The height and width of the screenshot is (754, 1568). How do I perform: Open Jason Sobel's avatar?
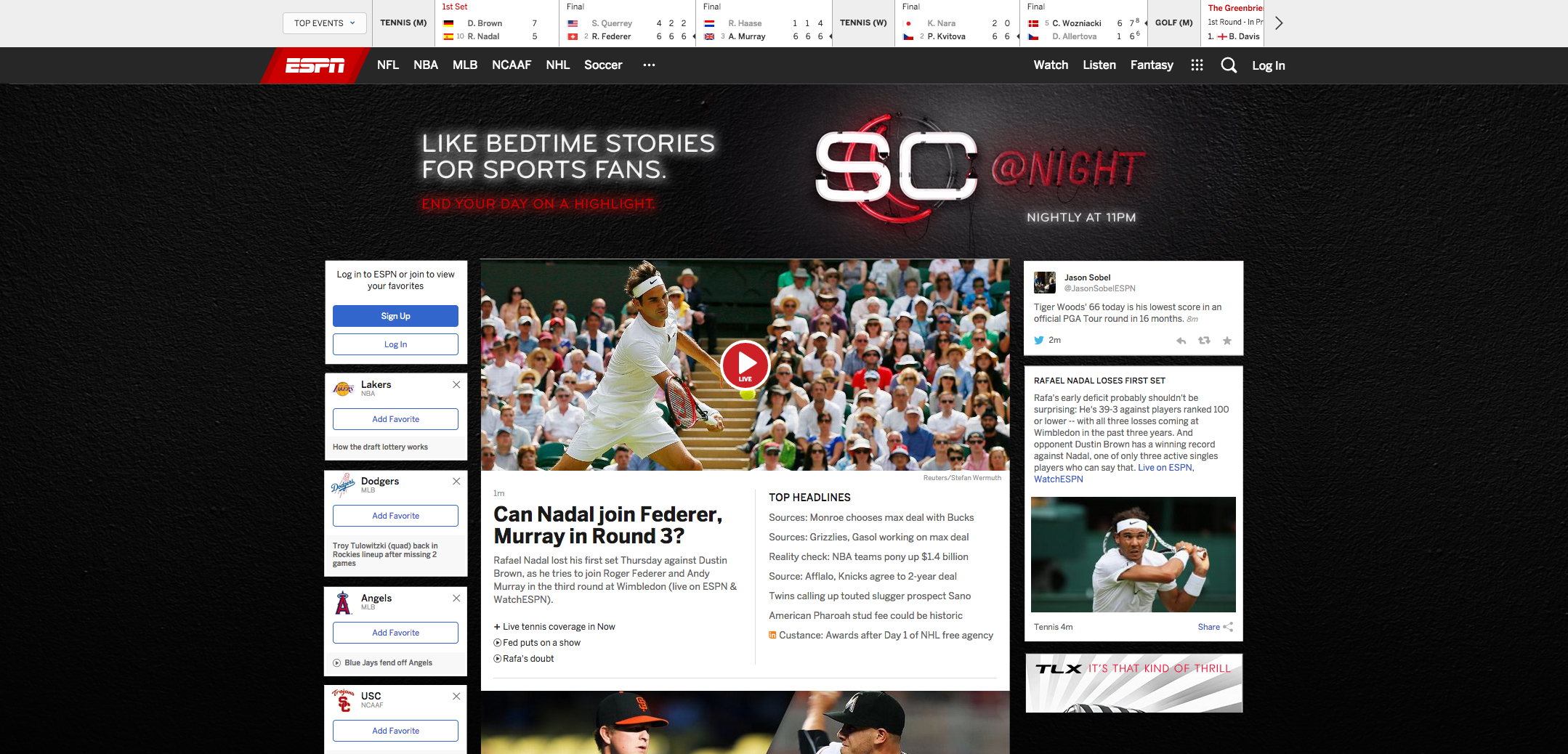(x=1045, y=283)
